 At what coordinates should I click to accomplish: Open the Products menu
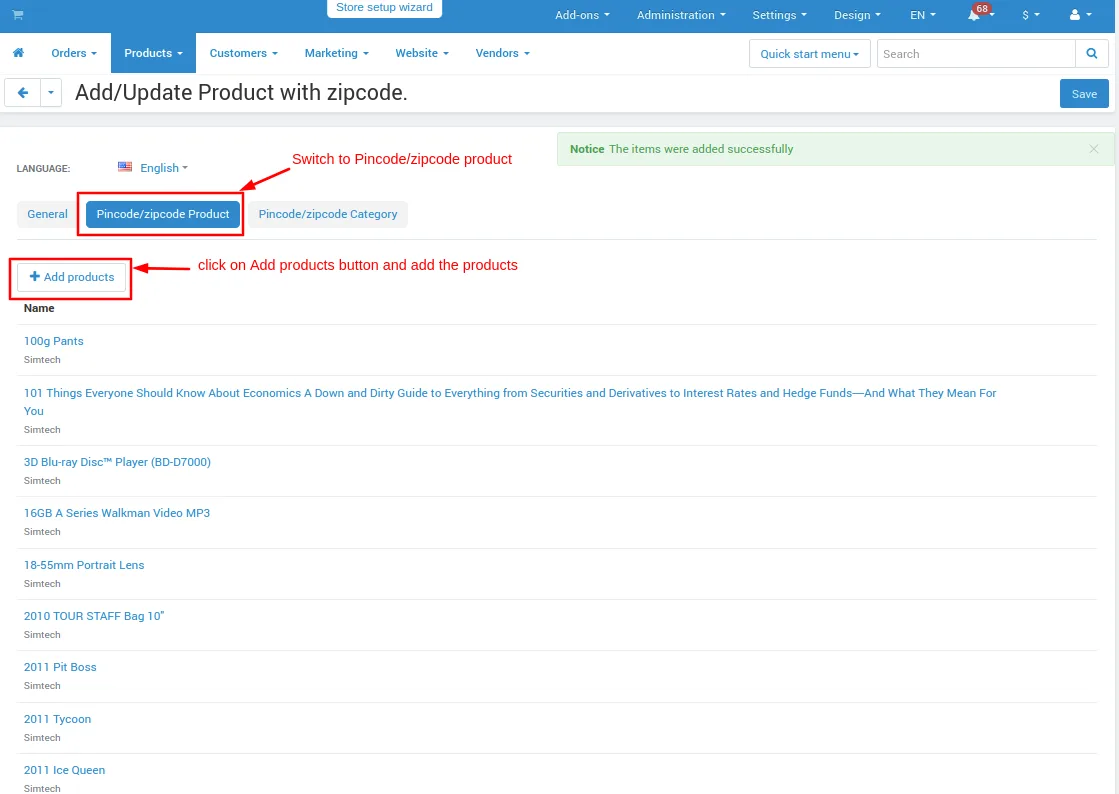pyautogui.click(x=153, y=53)
